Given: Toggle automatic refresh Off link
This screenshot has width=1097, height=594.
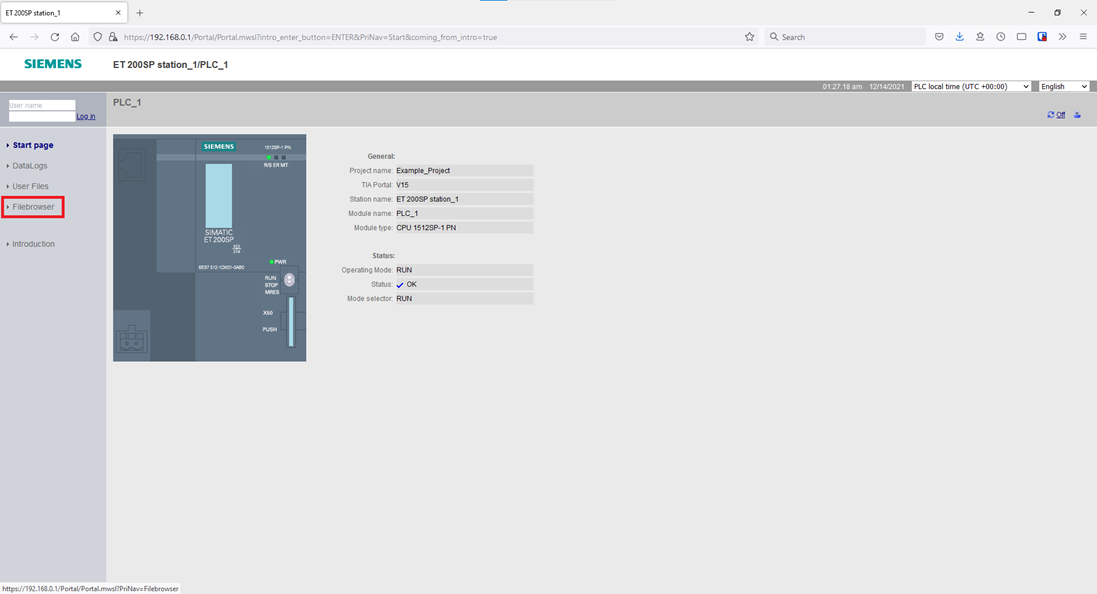Looking at the screenshot, I should 1060,115.
